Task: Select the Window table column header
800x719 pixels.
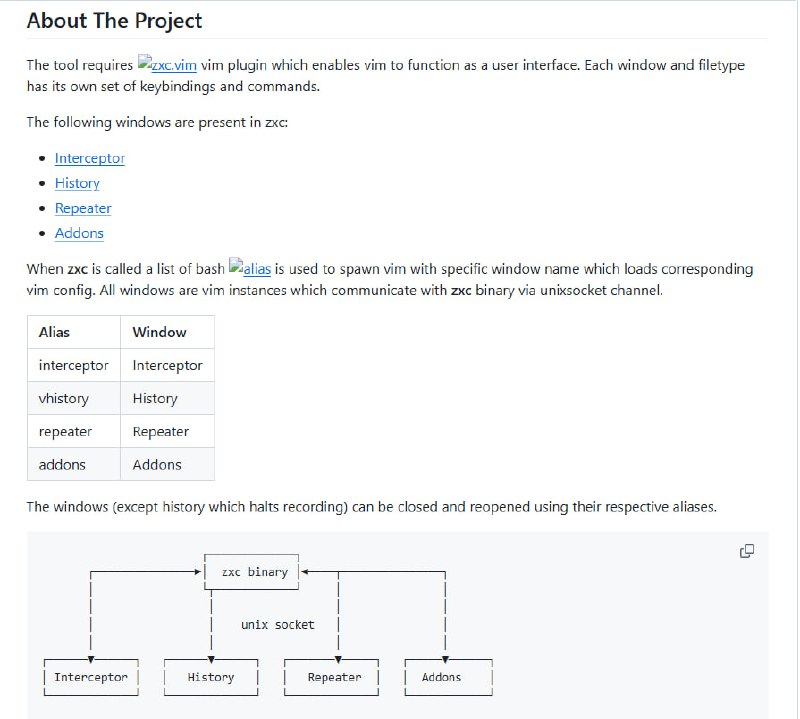Action: point(159,332)
